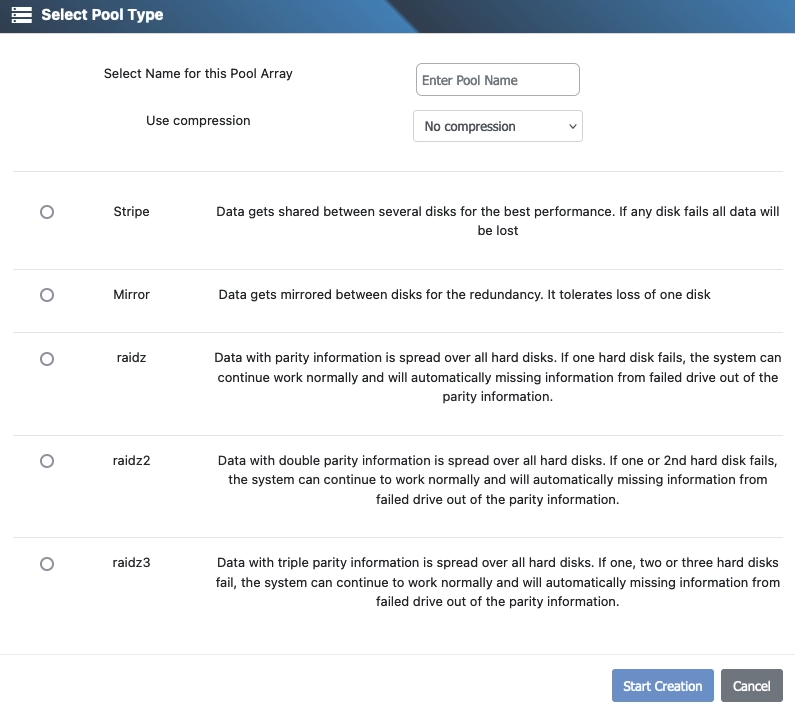Viewport: 795px width, 712px height.
Task: Select the Stripe radio button
Action: point(47,212)
